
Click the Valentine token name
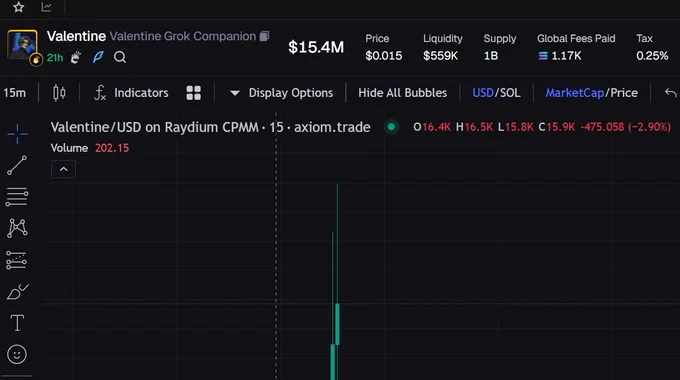pos(76,36)
